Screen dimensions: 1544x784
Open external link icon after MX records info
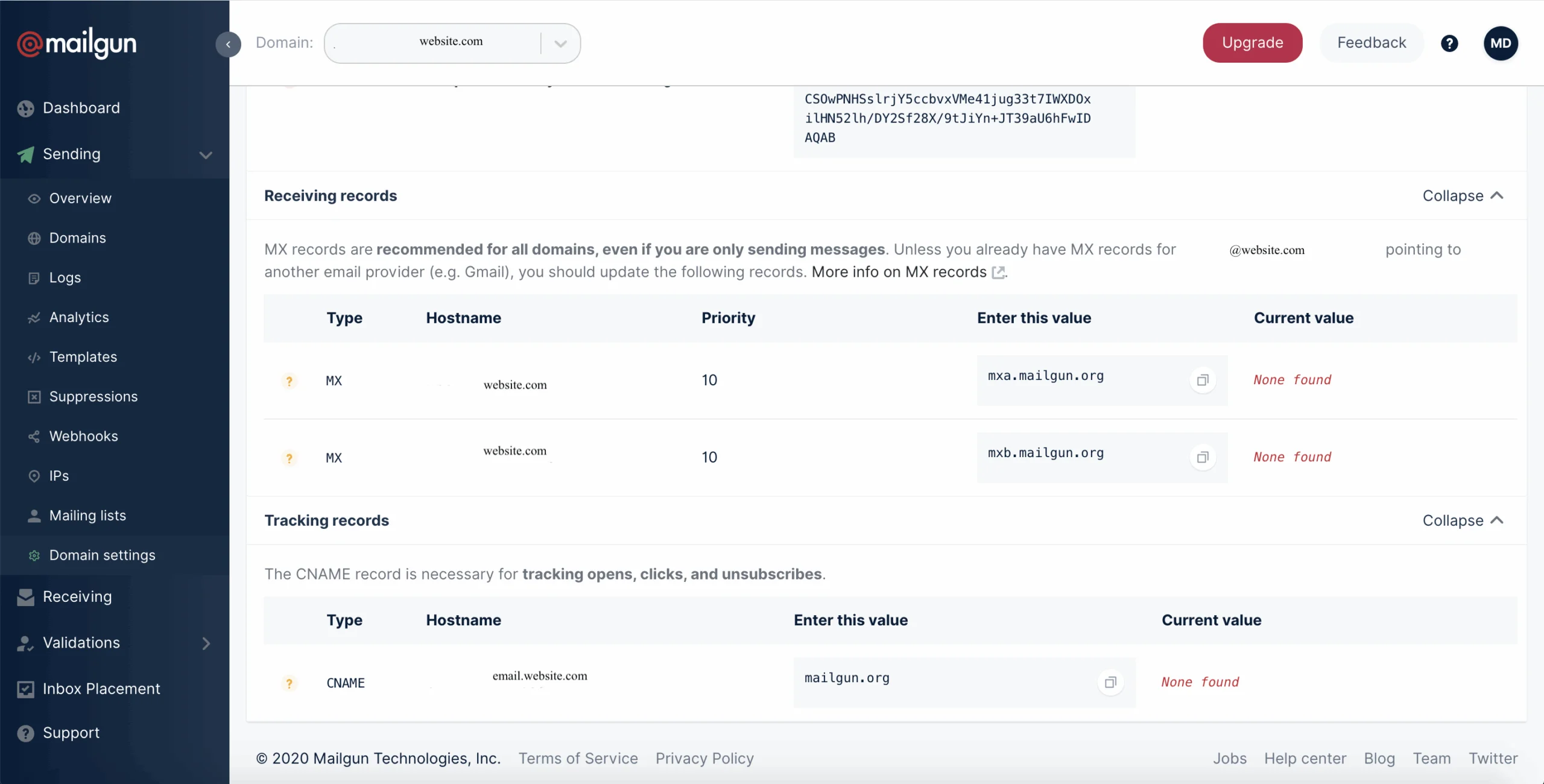[998, 273]
